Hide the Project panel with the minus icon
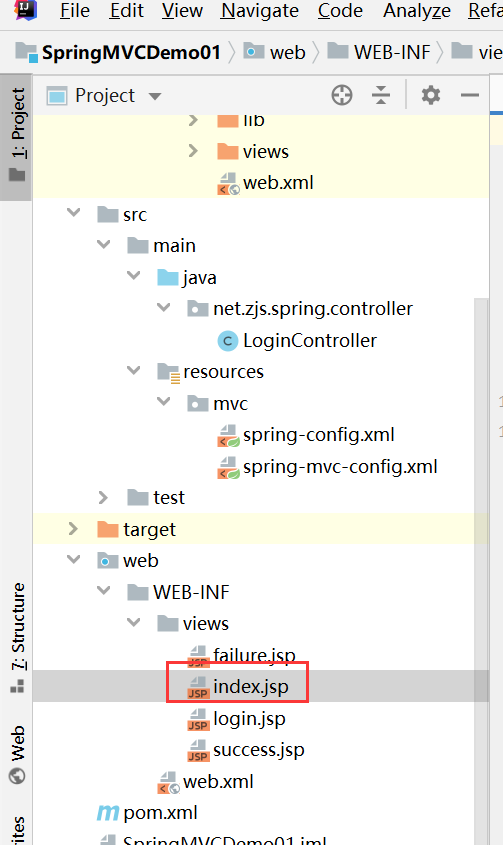 click(470, 95)
